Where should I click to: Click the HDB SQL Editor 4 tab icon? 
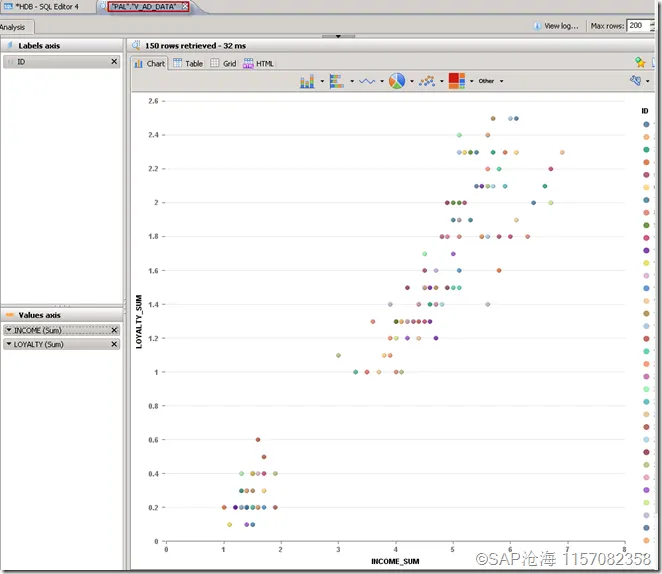coord(8,6)
